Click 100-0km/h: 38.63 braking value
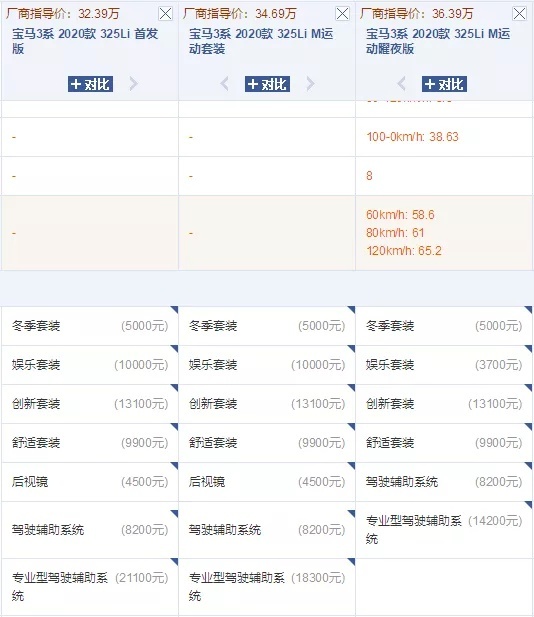 coord(412,137)
